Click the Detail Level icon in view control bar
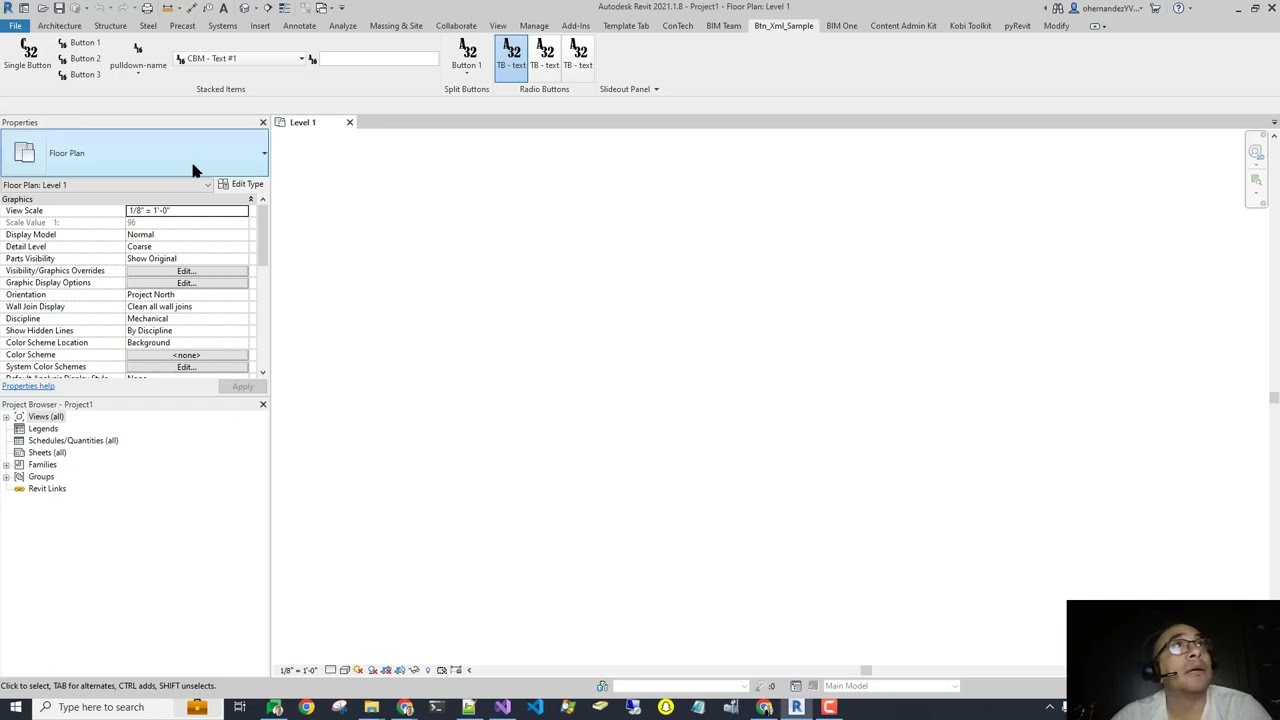The height and width of the screenshot is (720, 1280). tap(331, 670)
